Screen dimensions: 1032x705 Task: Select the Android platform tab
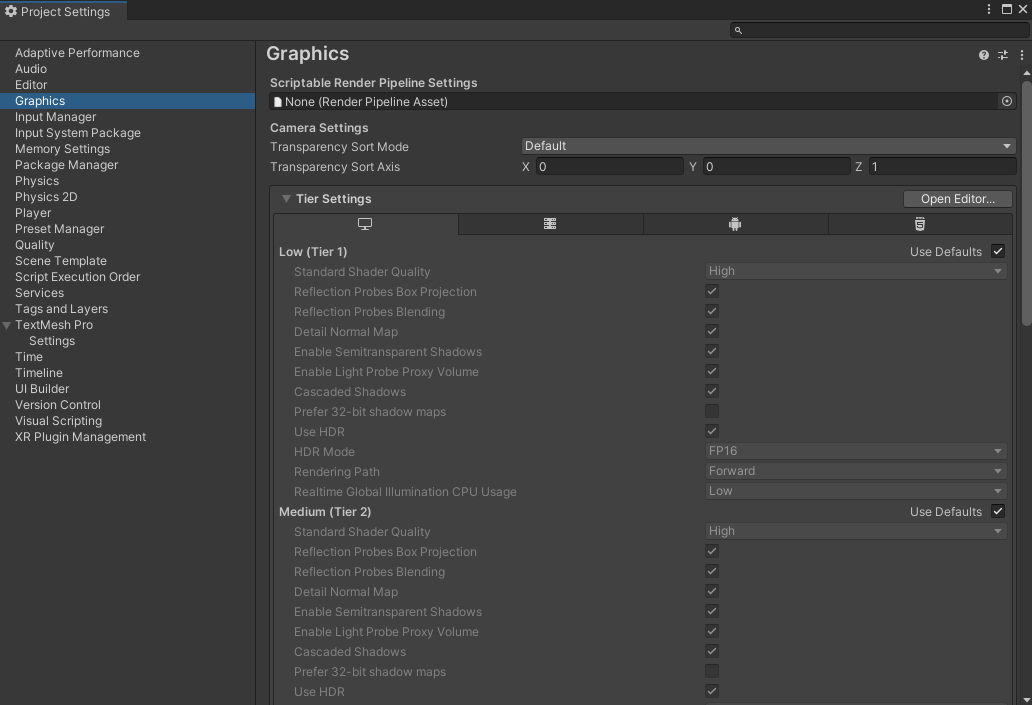click(x=735, y=224)
